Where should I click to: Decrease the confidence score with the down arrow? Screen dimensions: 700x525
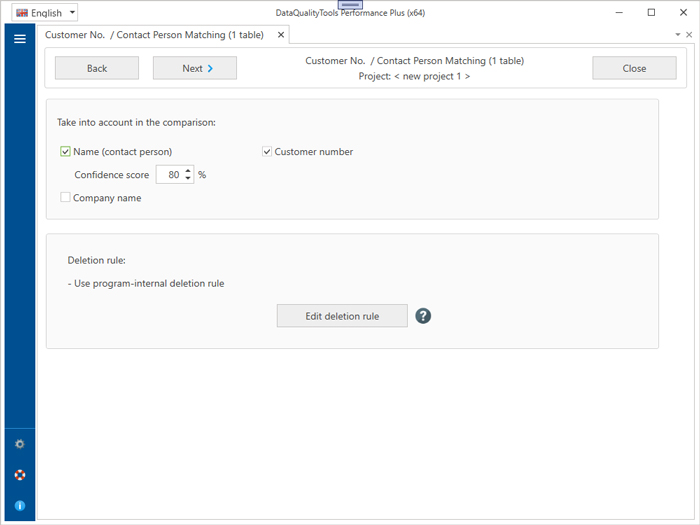(x=188, y=179)
